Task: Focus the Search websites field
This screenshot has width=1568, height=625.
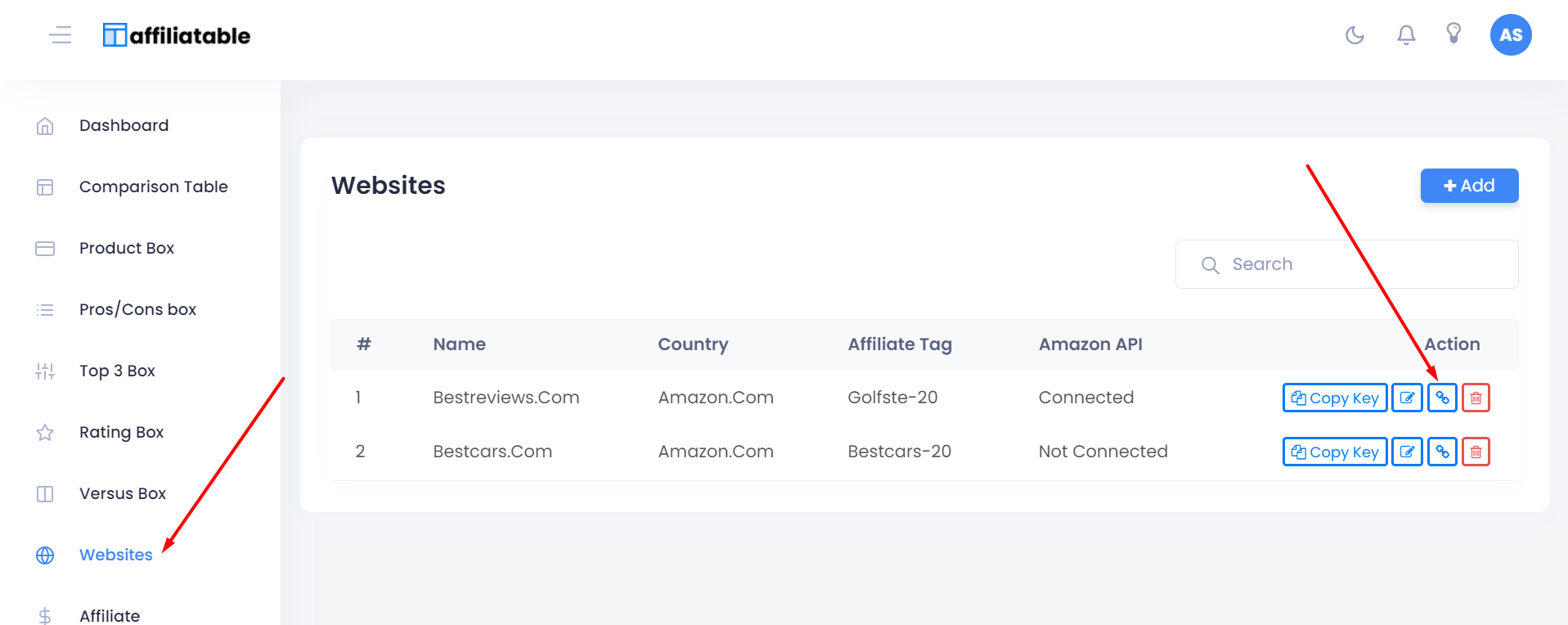Action: coord(1346,264)
